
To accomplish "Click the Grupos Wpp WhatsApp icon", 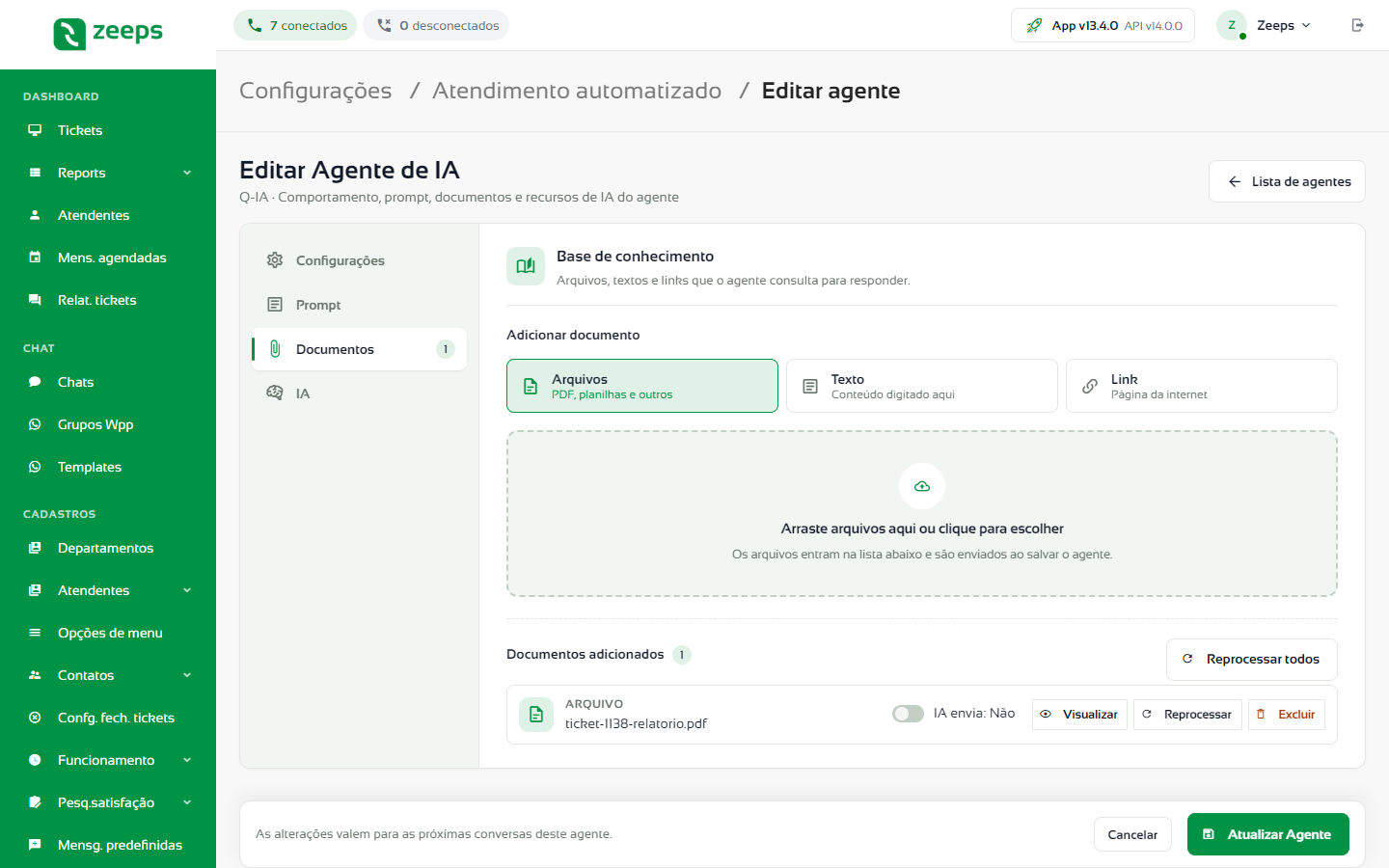I will point(35,424).
